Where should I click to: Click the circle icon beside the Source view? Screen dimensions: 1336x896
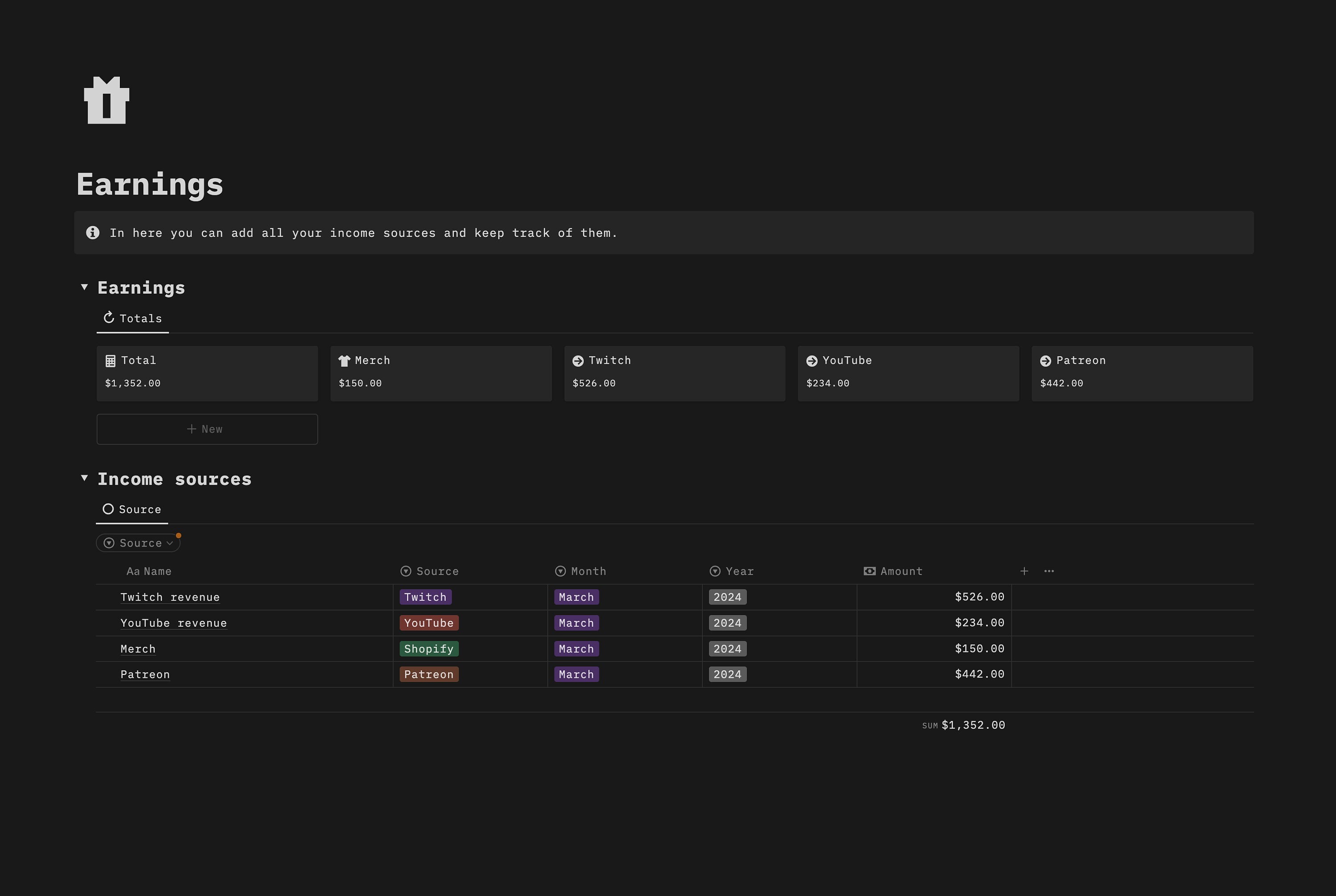108,509
